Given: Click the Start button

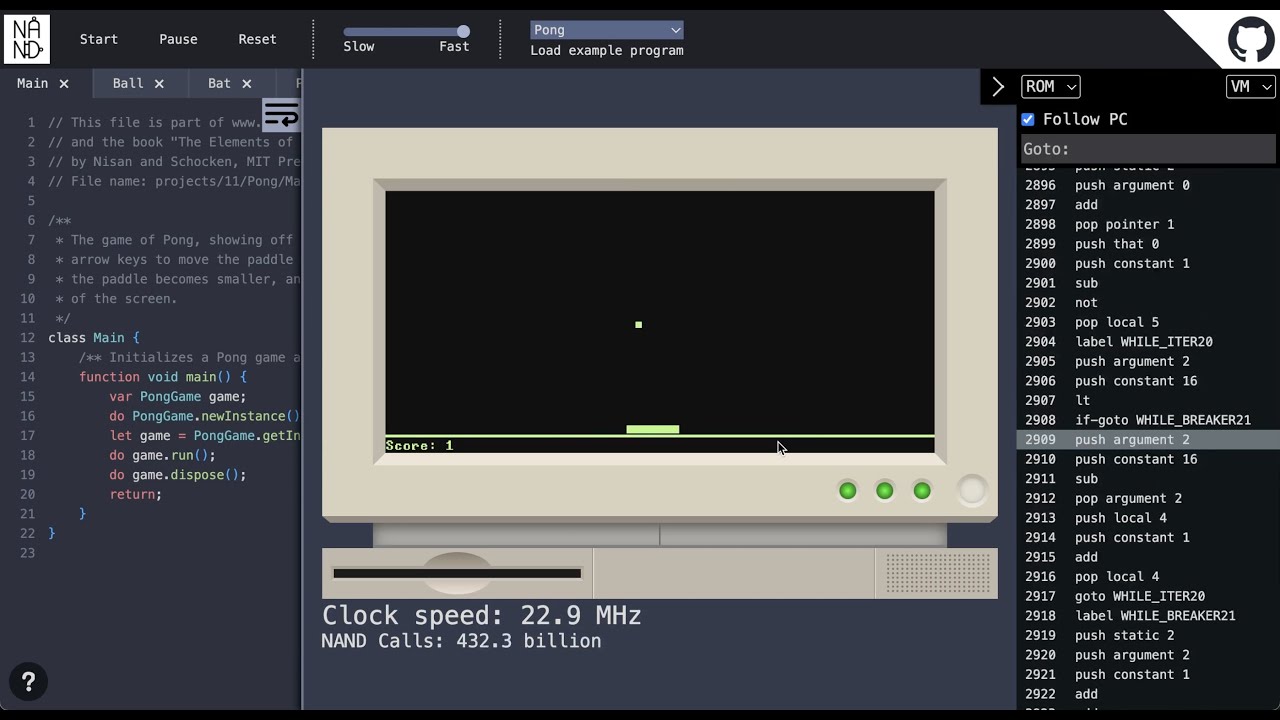Looking at the screenshot, I should pyautogui.click(x=99, y=39).
